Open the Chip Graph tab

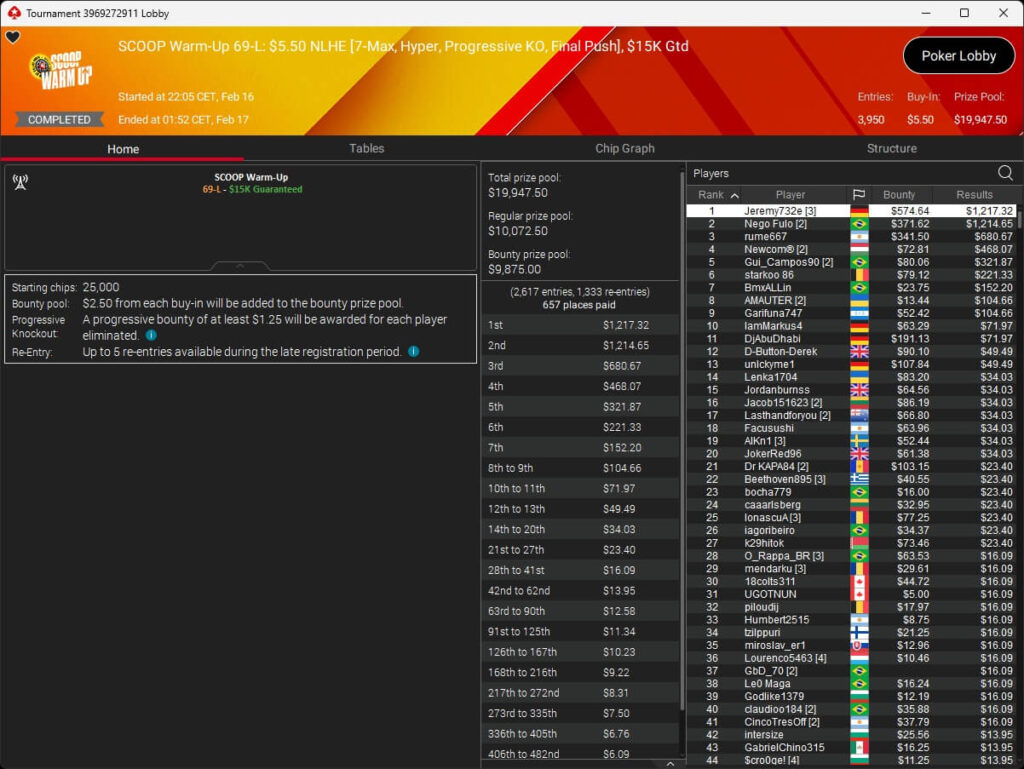[624, 148]
